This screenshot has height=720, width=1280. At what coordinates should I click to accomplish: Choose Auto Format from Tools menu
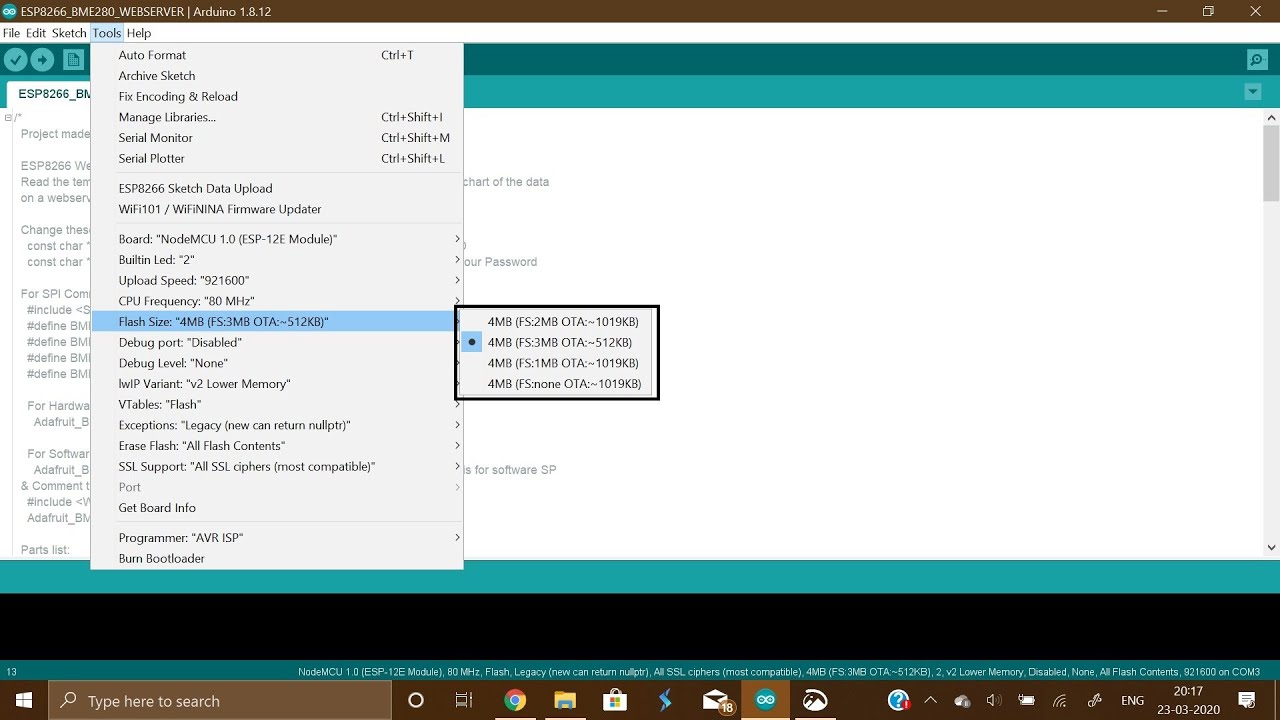tap(277, 55)
